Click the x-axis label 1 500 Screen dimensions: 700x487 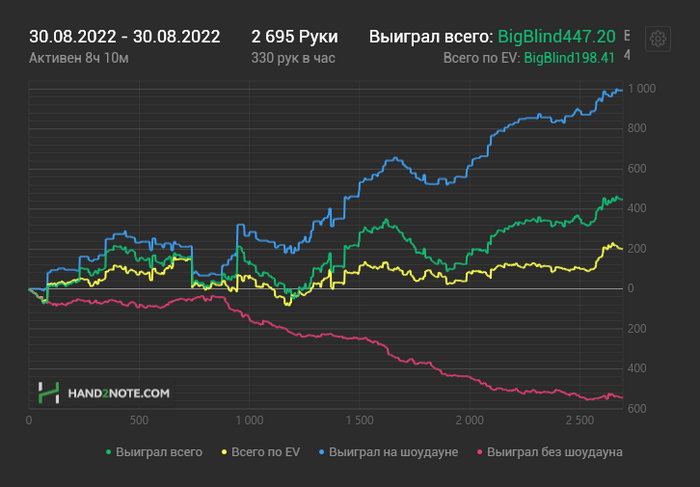(359, 420)
